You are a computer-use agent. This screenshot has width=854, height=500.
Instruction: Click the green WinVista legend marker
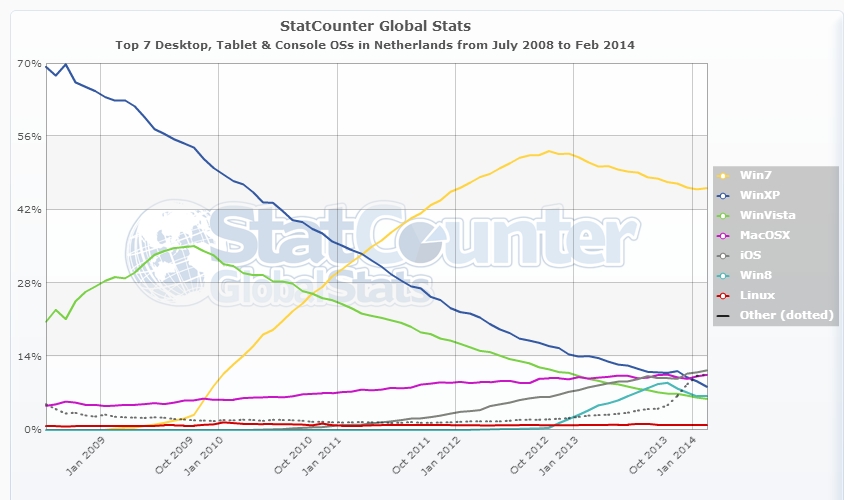click(x=725, y=215)
